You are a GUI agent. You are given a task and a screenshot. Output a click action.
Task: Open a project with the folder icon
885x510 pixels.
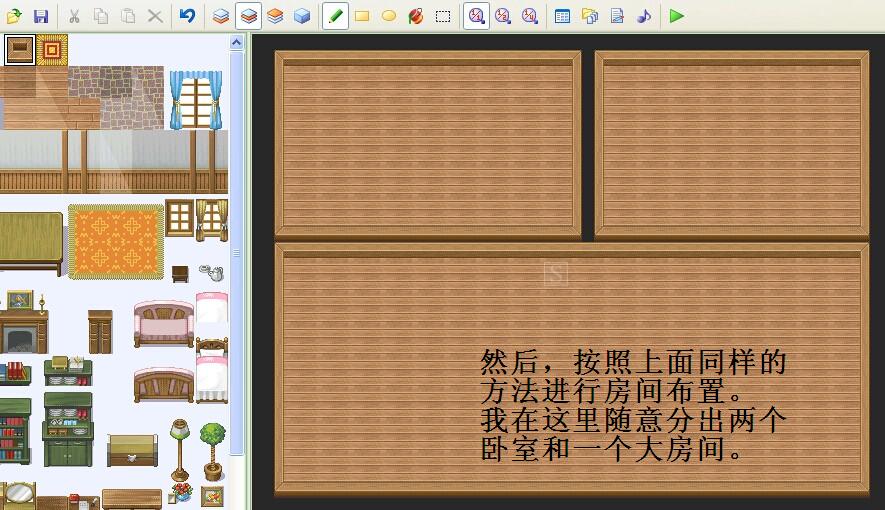14,16
